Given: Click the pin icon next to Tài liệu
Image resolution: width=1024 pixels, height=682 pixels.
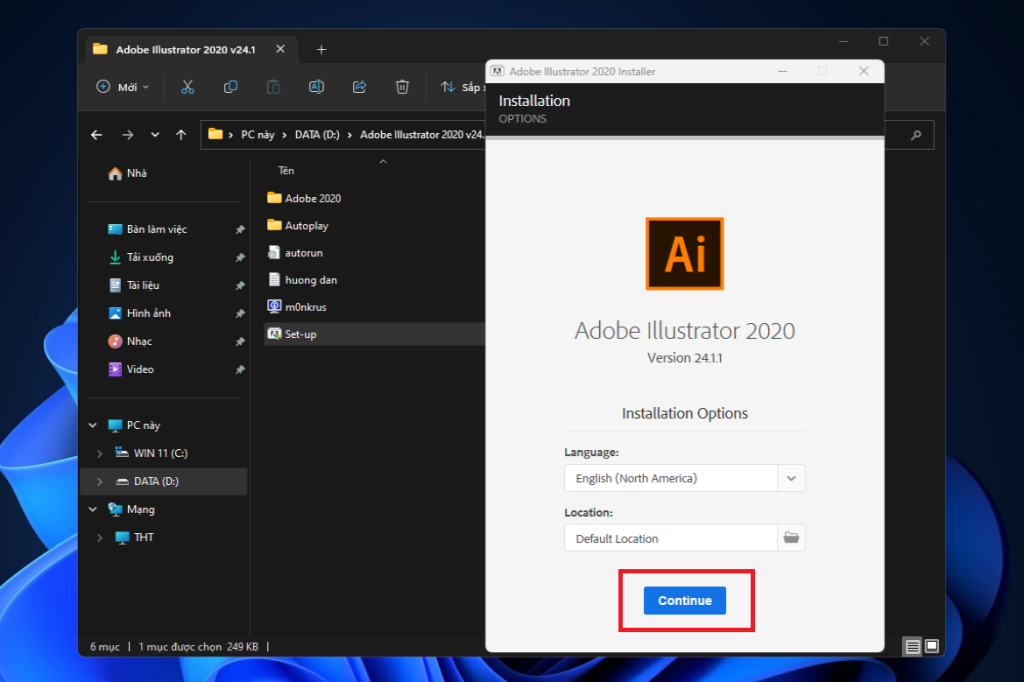Looking at the screenshot, I should point(240,285).
